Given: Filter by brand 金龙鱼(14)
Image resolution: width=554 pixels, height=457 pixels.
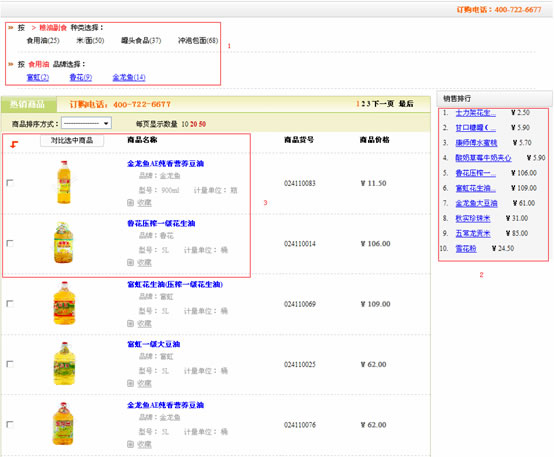Looking at the screenshot, I should (x=129, y=77).
